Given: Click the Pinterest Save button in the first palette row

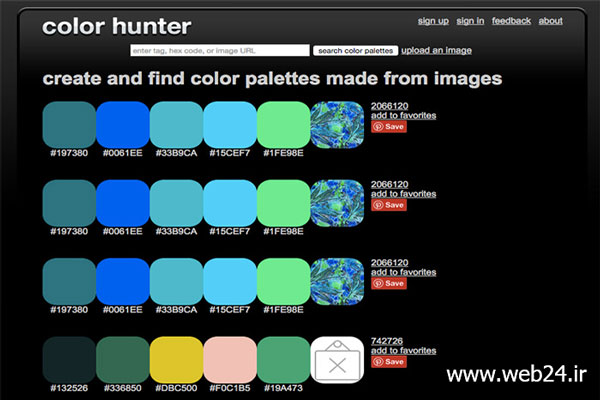Looking at the screenshot, I should pyautogui.click(x=388, y=127).
